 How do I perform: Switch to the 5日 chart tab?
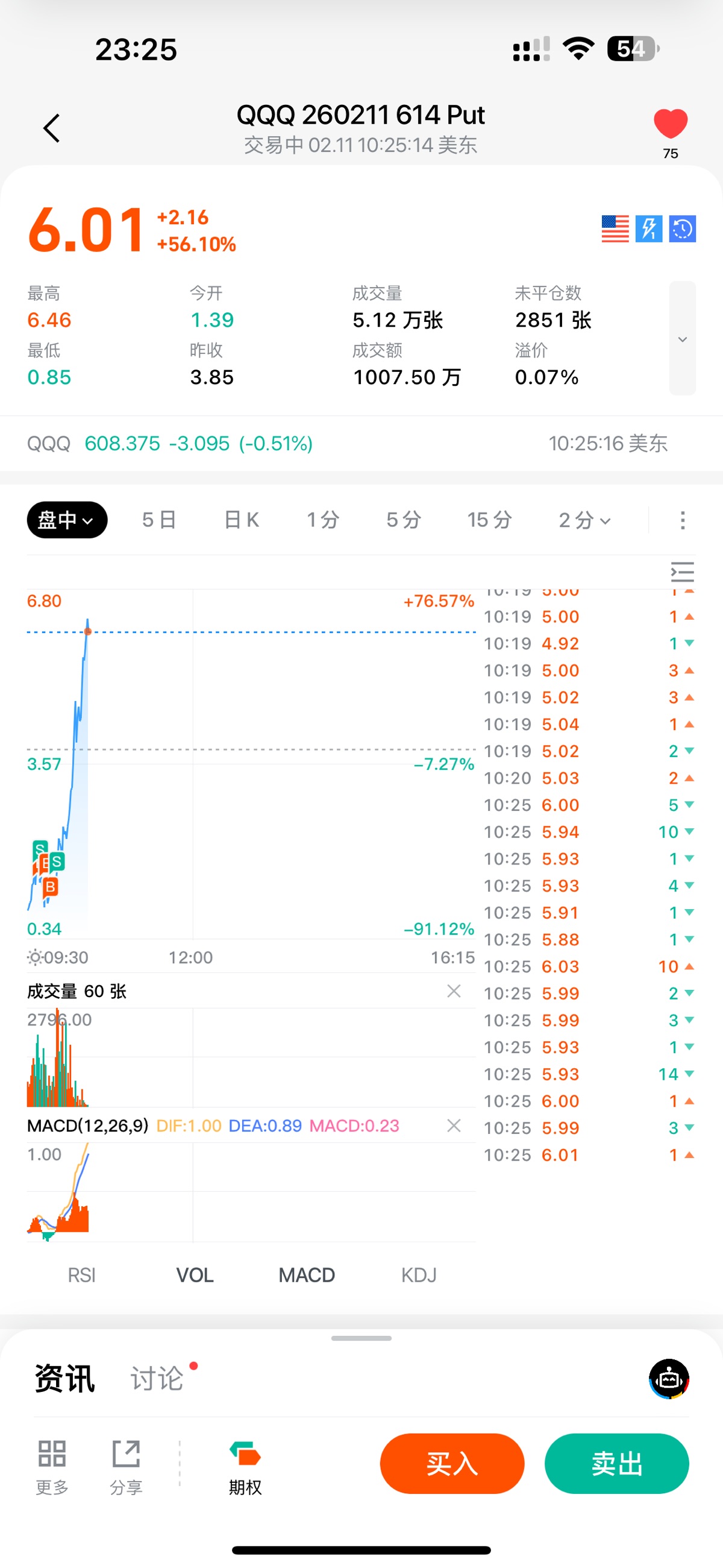[159, 520]
